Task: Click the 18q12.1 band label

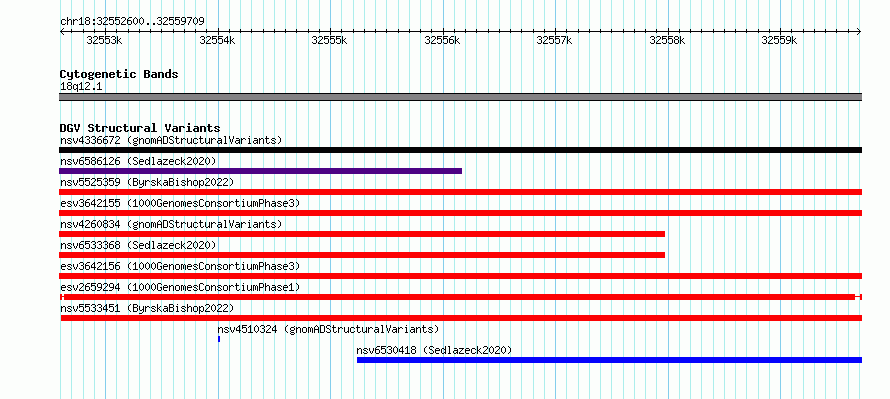Action: pos(81,87)
